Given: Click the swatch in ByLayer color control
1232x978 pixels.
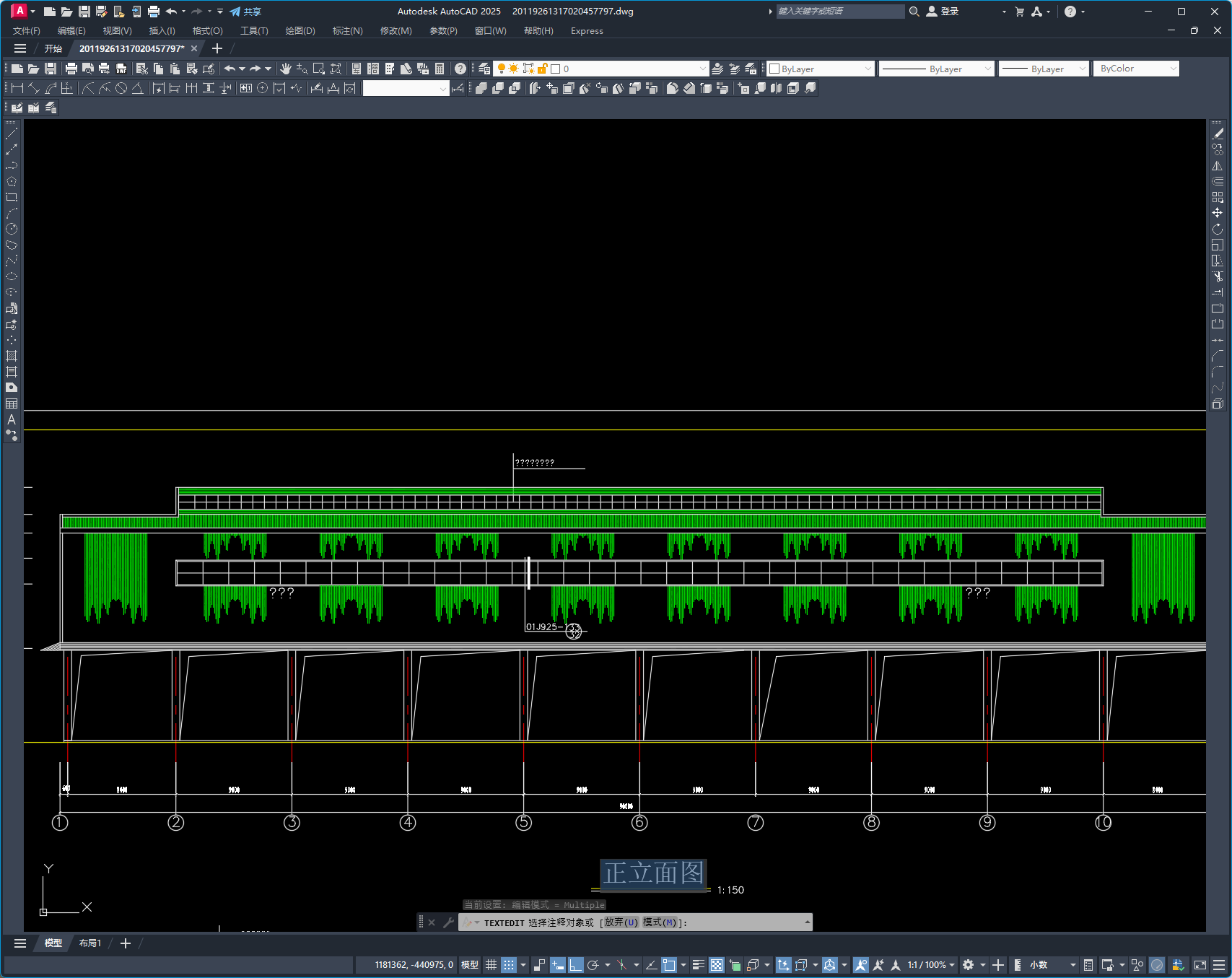Looking at the screenshot, I should click(x=774, y=69).
